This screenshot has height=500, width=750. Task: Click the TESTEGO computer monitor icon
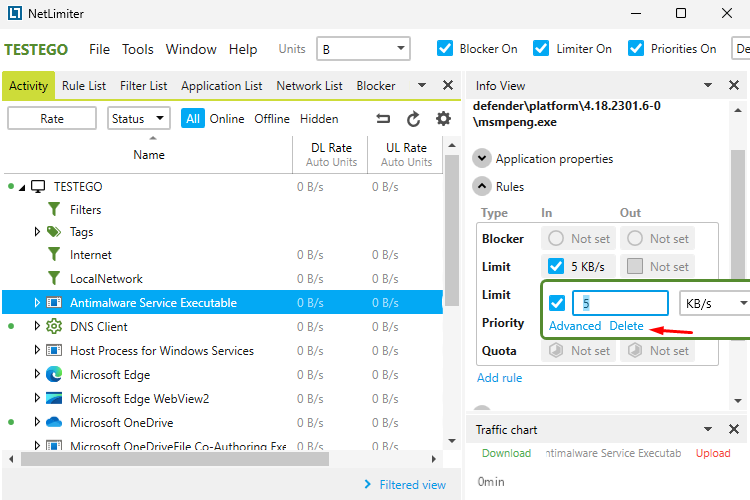point(38,187)
